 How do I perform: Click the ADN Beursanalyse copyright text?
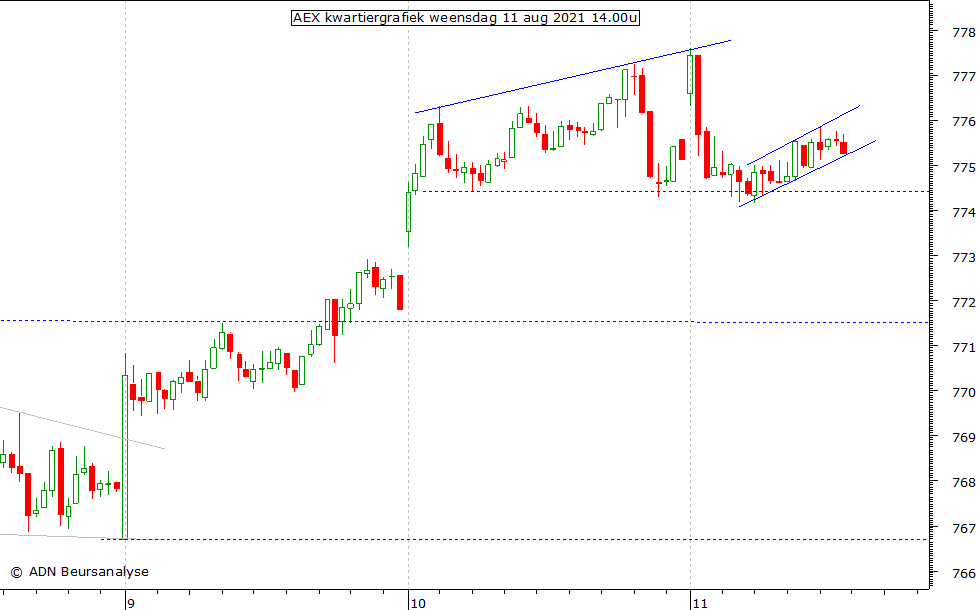tap(79, 571)
